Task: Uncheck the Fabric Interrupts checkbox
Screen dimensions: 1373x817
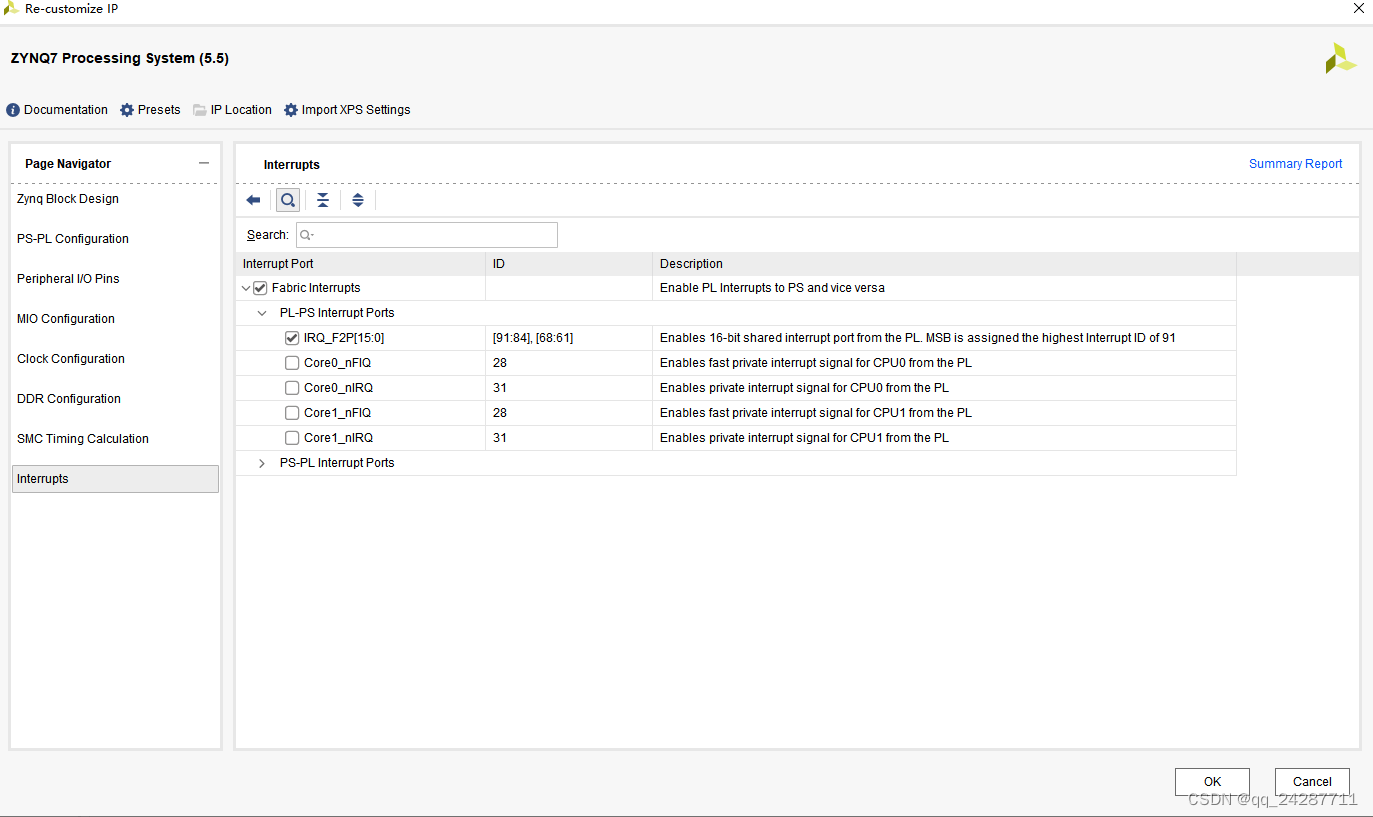Action: click(x=261, y=288)
